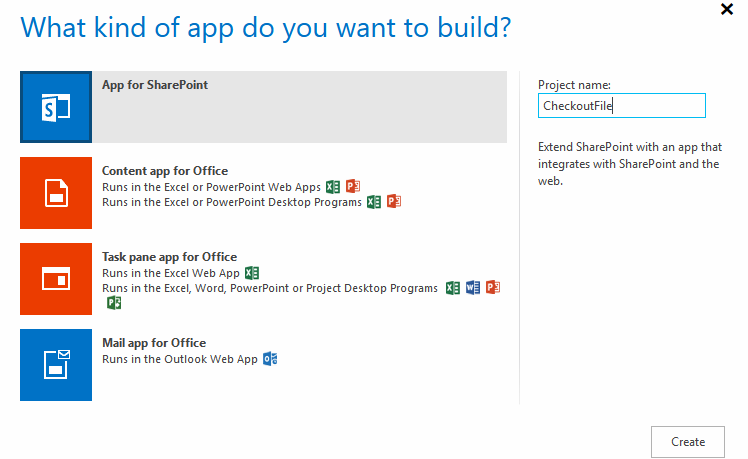Click Excel icon on Content Desktop Programs line
Screen dimensions: 748x459
374,202
